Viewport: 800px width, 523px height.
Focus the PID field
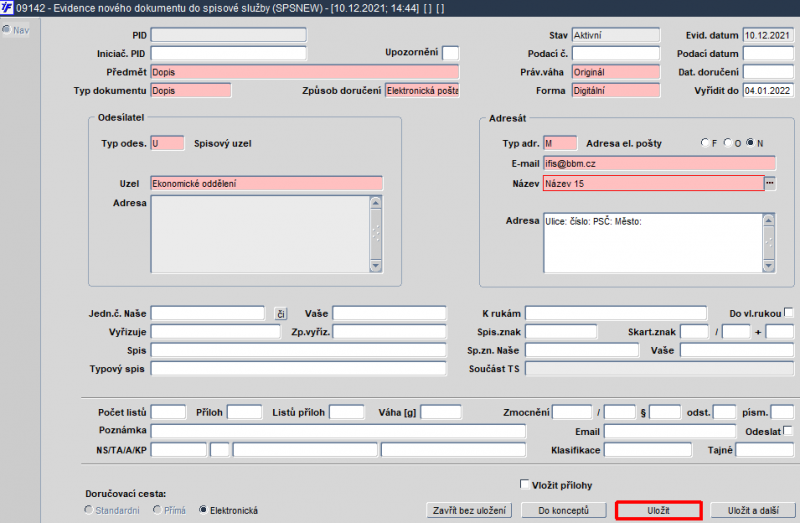click(229, 35)
